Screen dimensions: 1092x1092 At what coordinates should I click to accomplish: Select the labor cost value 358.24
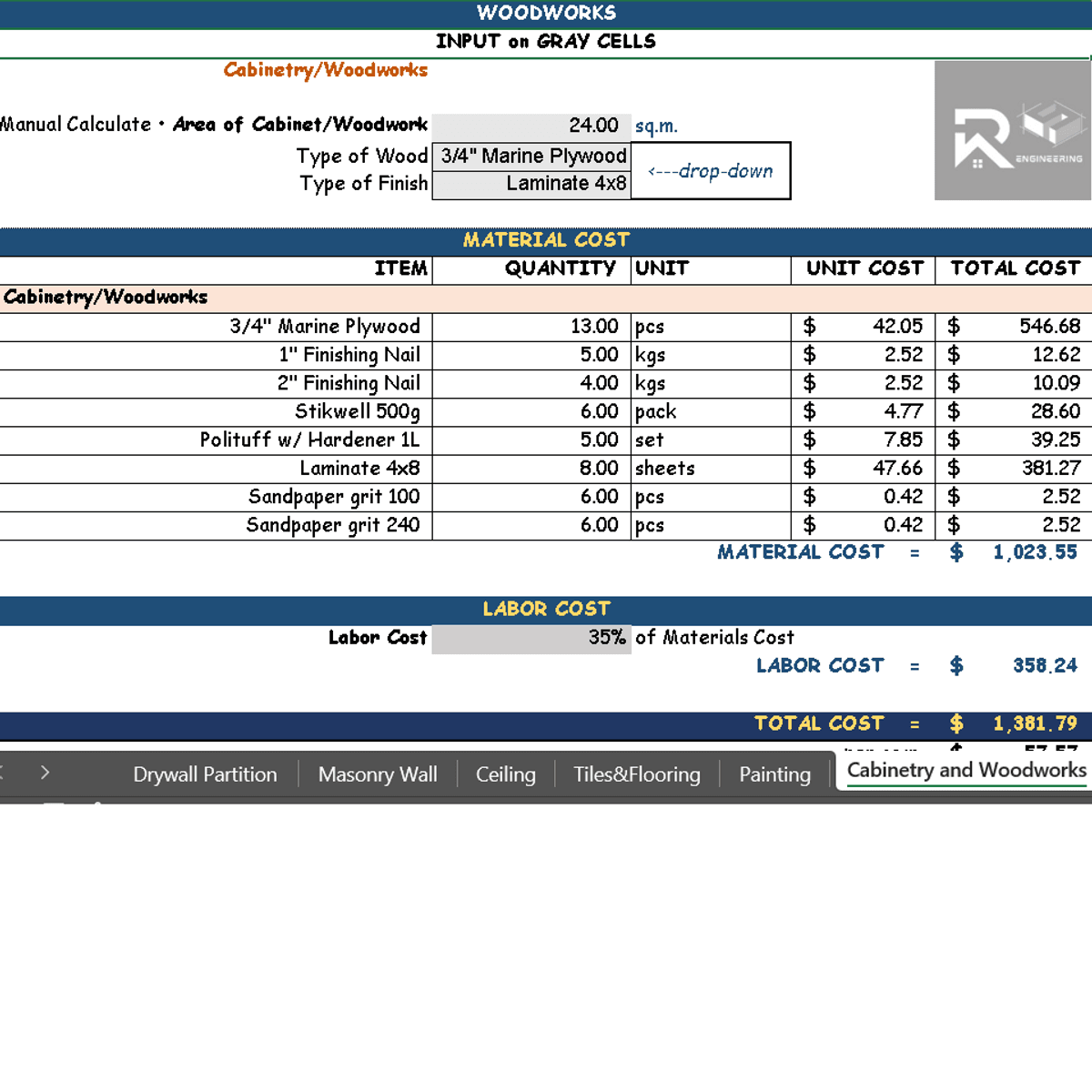click(x=1044, y=666)
